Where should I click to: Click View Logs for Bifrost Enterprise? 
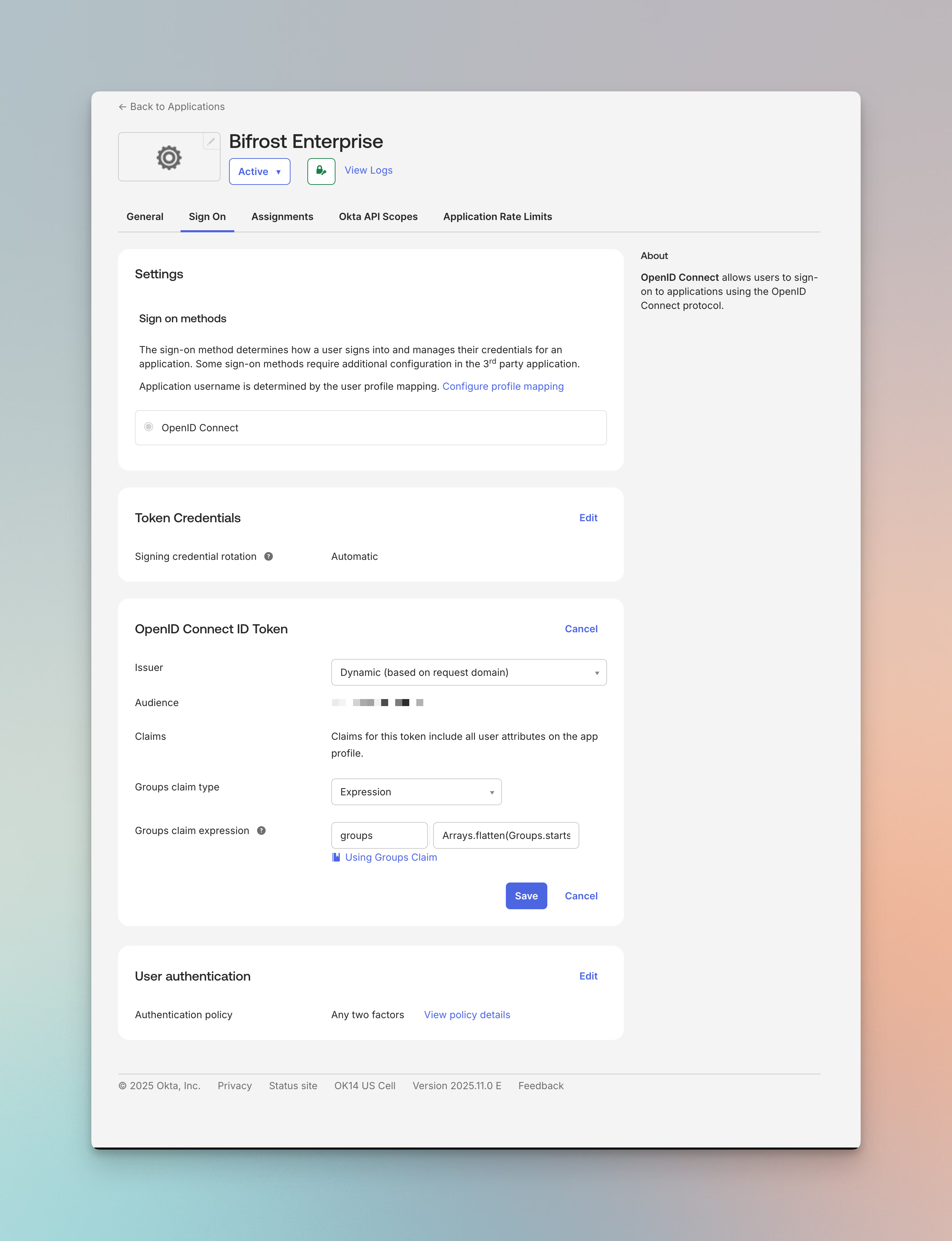[x=368, y=170]
